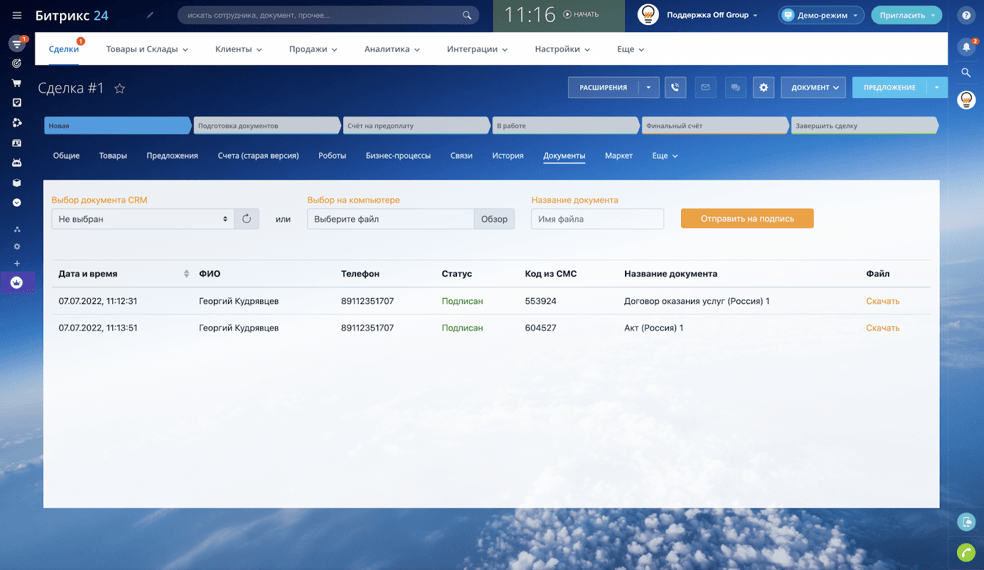Start the workday timer with Начать

[x=581, y=15]
